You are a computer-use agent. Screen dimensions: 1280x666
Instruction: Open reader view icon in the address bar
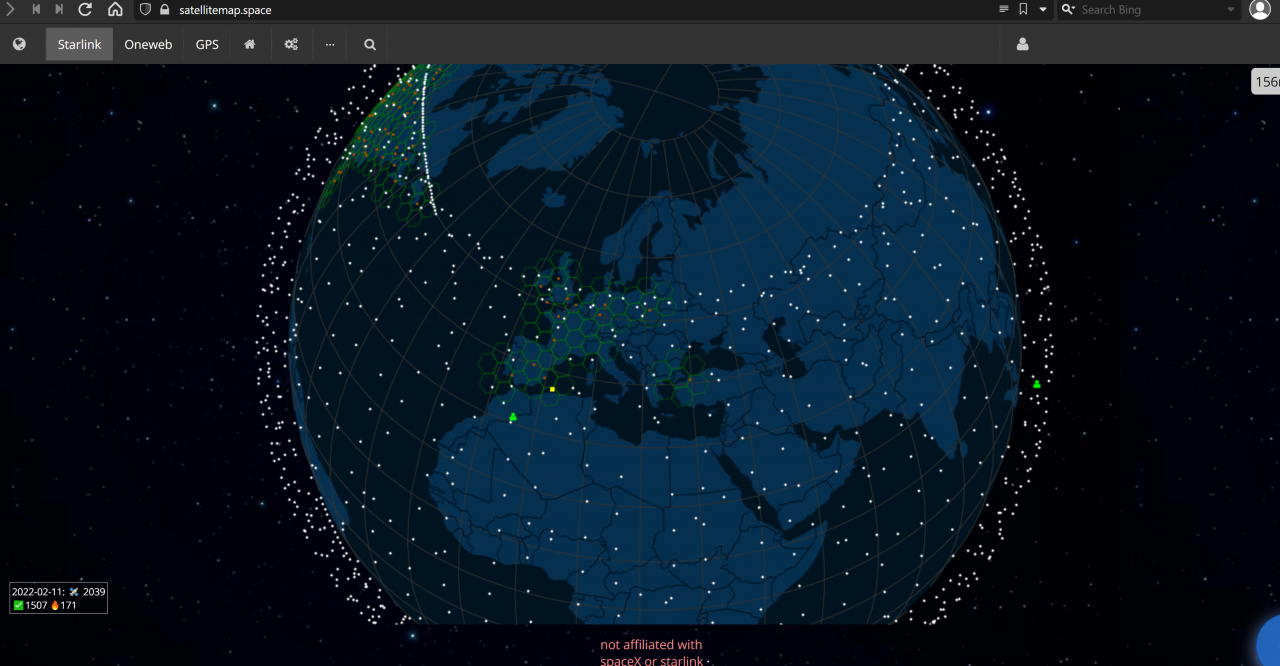pyautogui.click(x=1004, y=9)
